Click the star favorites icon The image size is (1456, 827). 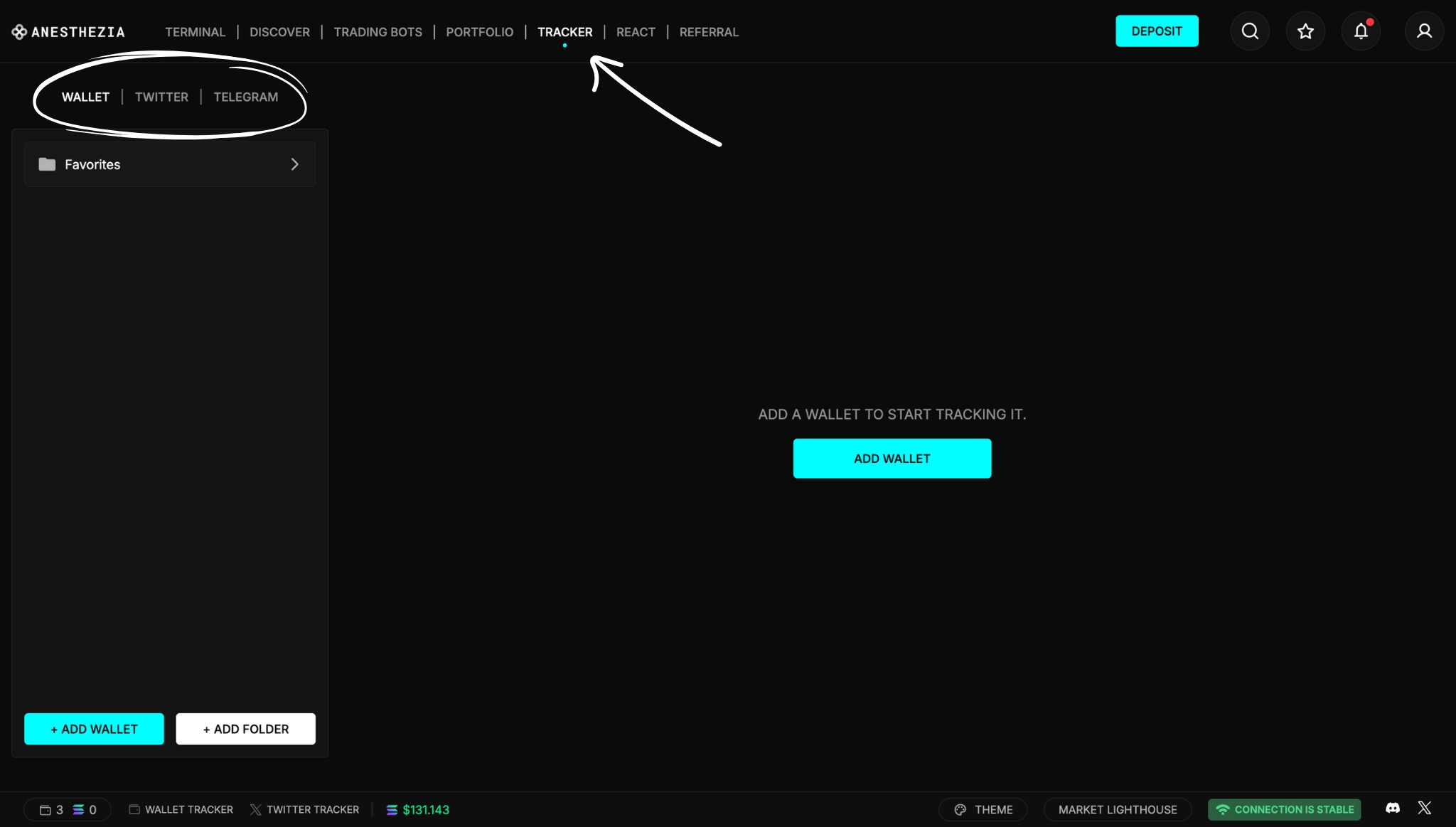(1305, 31)
